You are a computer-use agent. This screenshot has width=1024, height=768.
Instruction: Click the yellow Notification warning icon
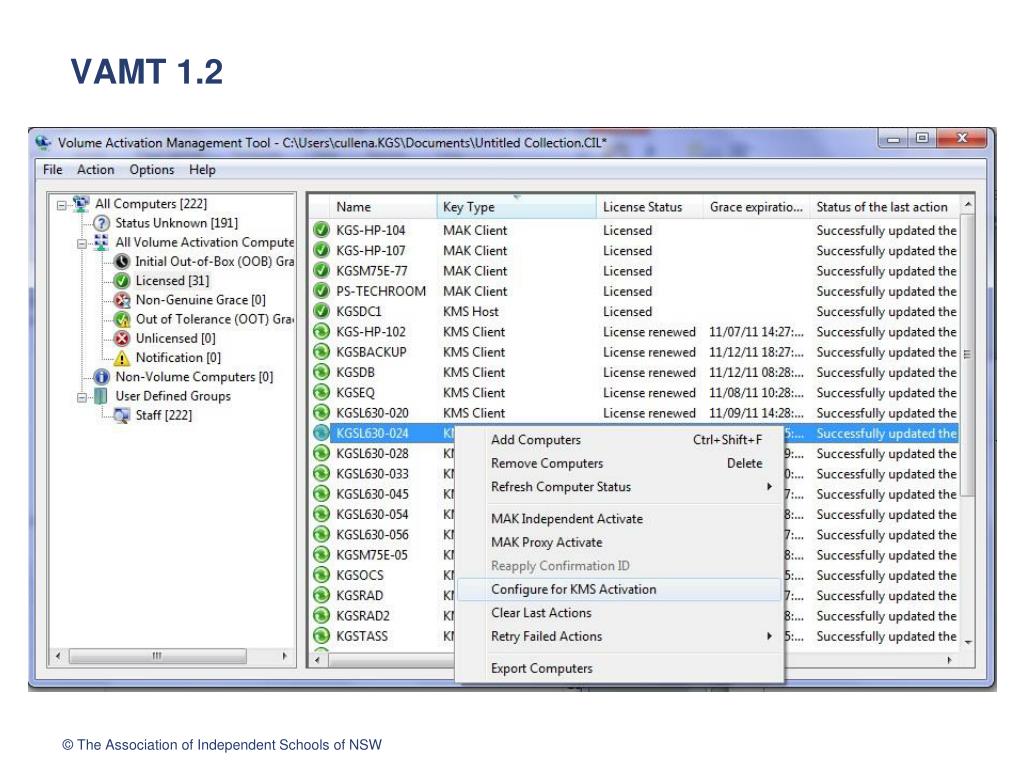tap(122, 358)
